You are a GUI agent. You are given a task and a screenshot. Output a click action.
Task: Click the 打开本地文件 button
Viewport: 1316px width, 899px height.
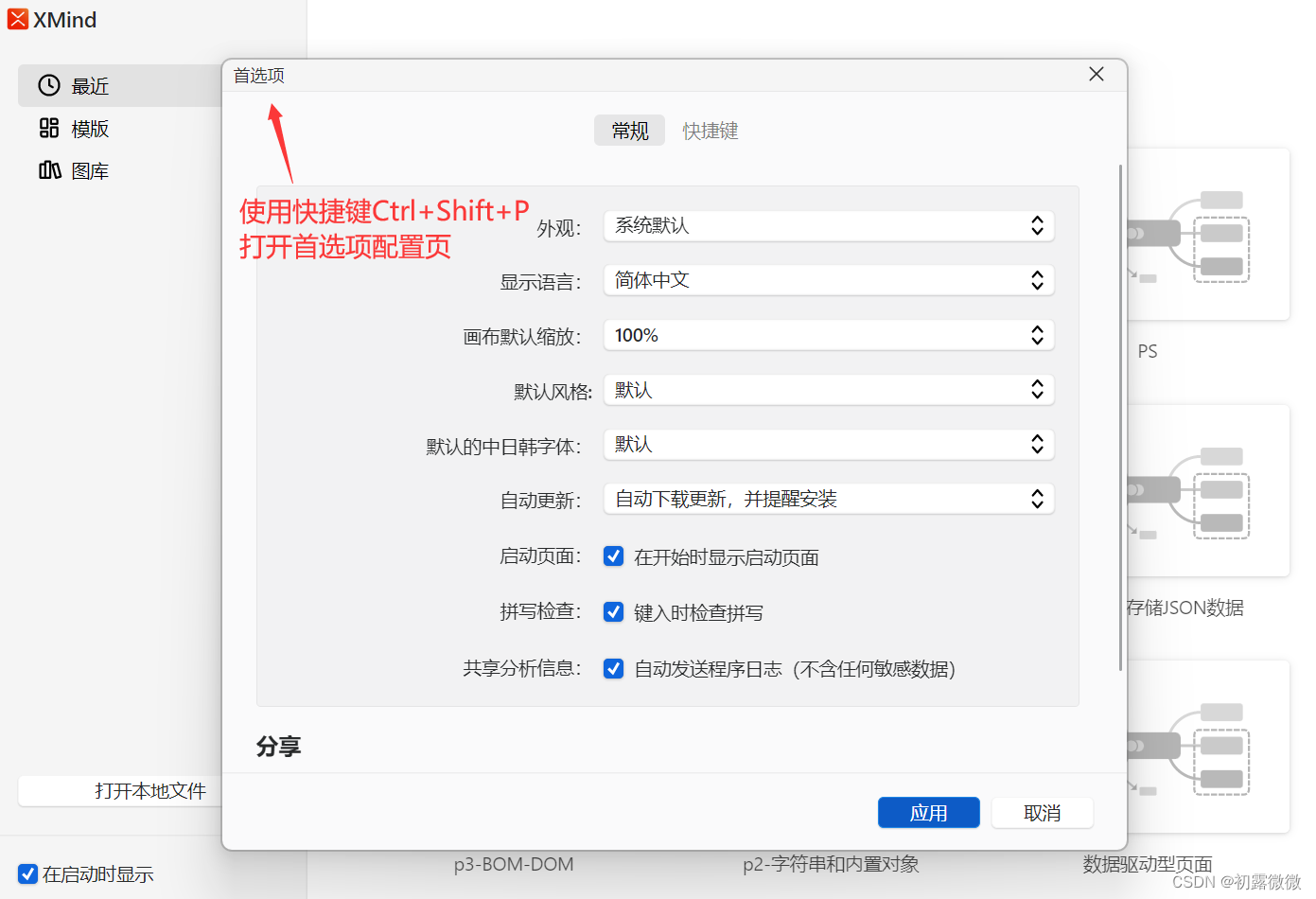pyautogui.click(x=120, y=791)
